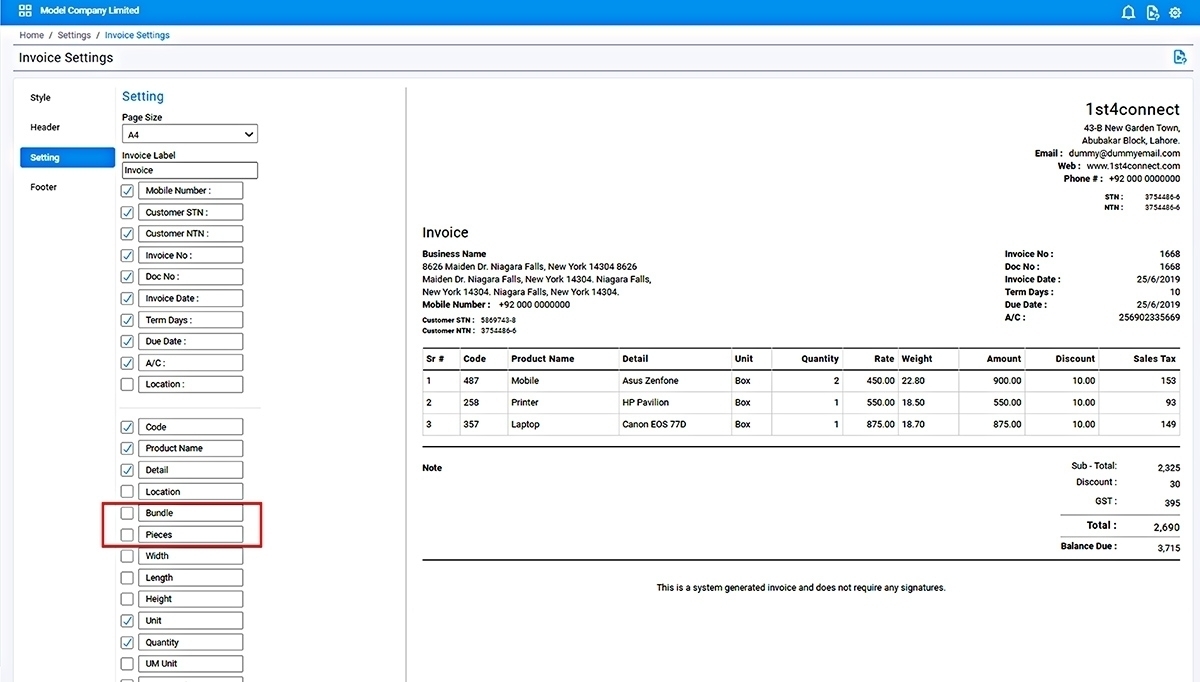The height and width of the screenshot is (682, 1200).
Task: Switch to the Header tab
Action: (x=45, y=127)
